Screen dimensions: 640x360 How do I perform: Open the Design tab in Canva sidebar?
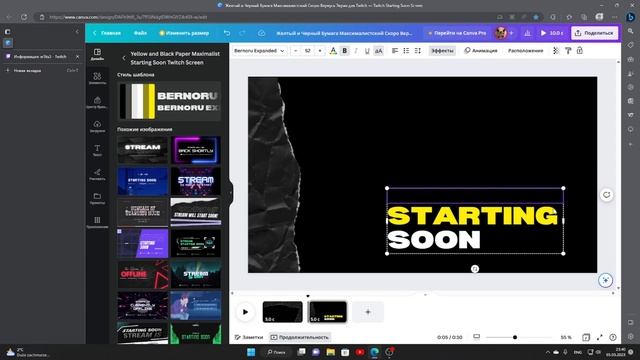pyautogui.click(x=97, y=54)
